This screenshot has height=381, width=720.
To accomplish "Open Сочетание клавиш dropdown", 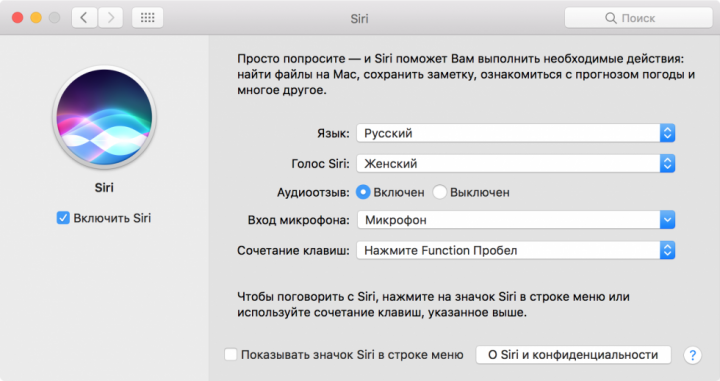I will coord(516,250).
